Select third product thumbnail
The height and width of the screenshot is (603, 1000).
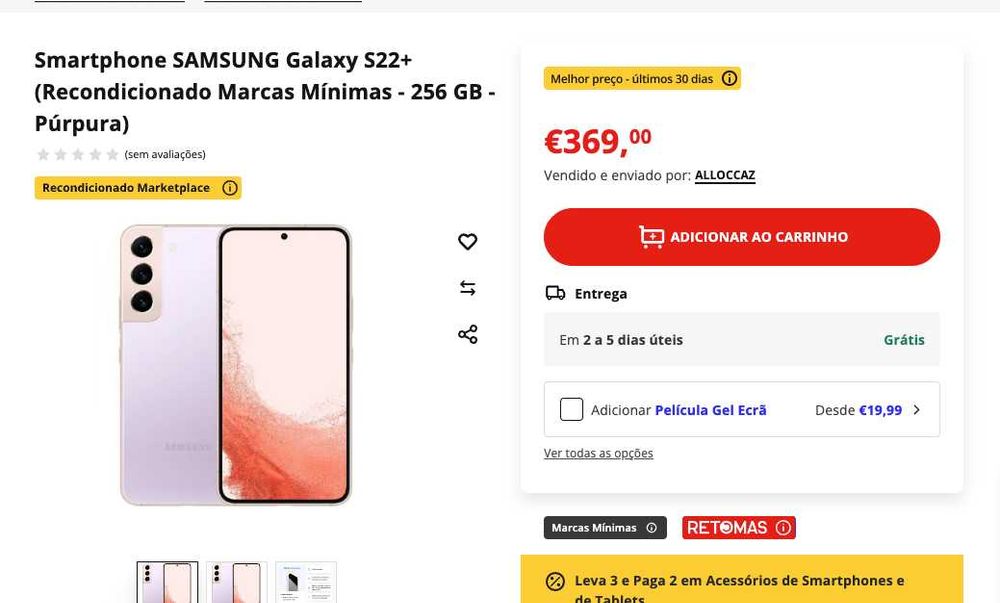pos(306,583)
